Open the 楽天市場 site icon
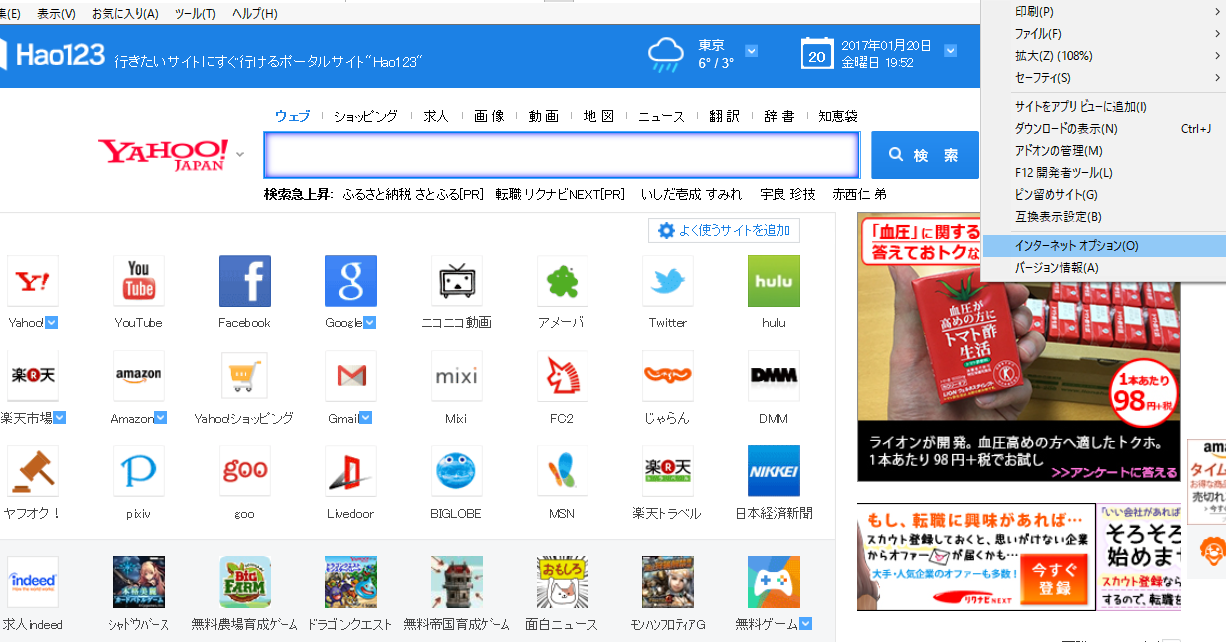Screen dimensions: 1226x642 pos(32,376)
